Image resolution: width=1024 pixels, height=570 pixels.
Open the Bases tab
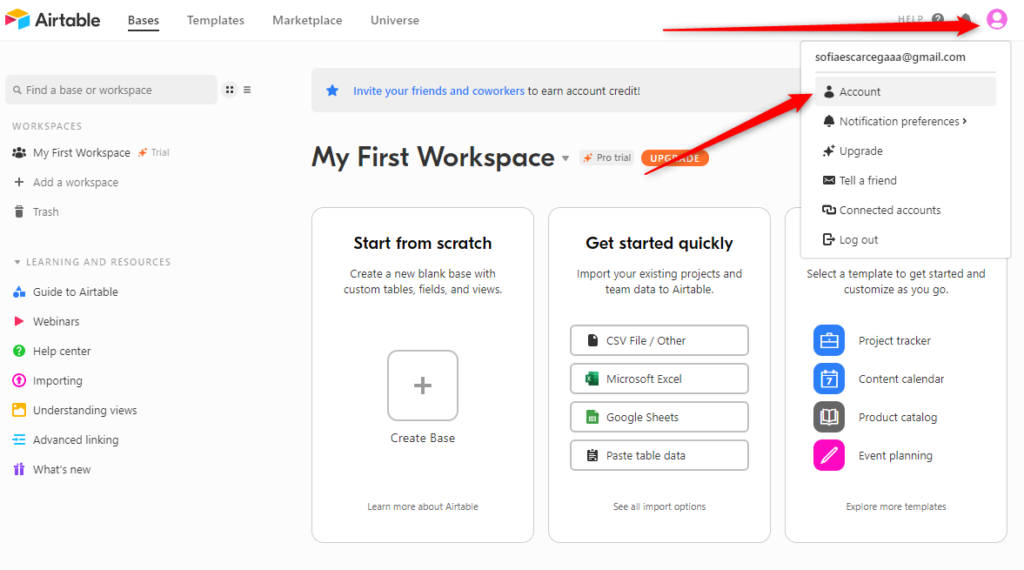pos(143,20)
